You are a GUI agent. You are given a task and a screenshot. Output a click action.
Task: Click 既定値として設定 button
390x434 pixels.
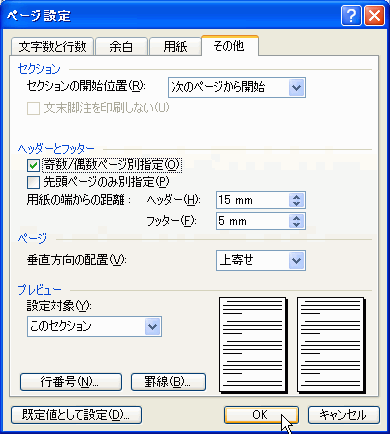click(76, 415)
